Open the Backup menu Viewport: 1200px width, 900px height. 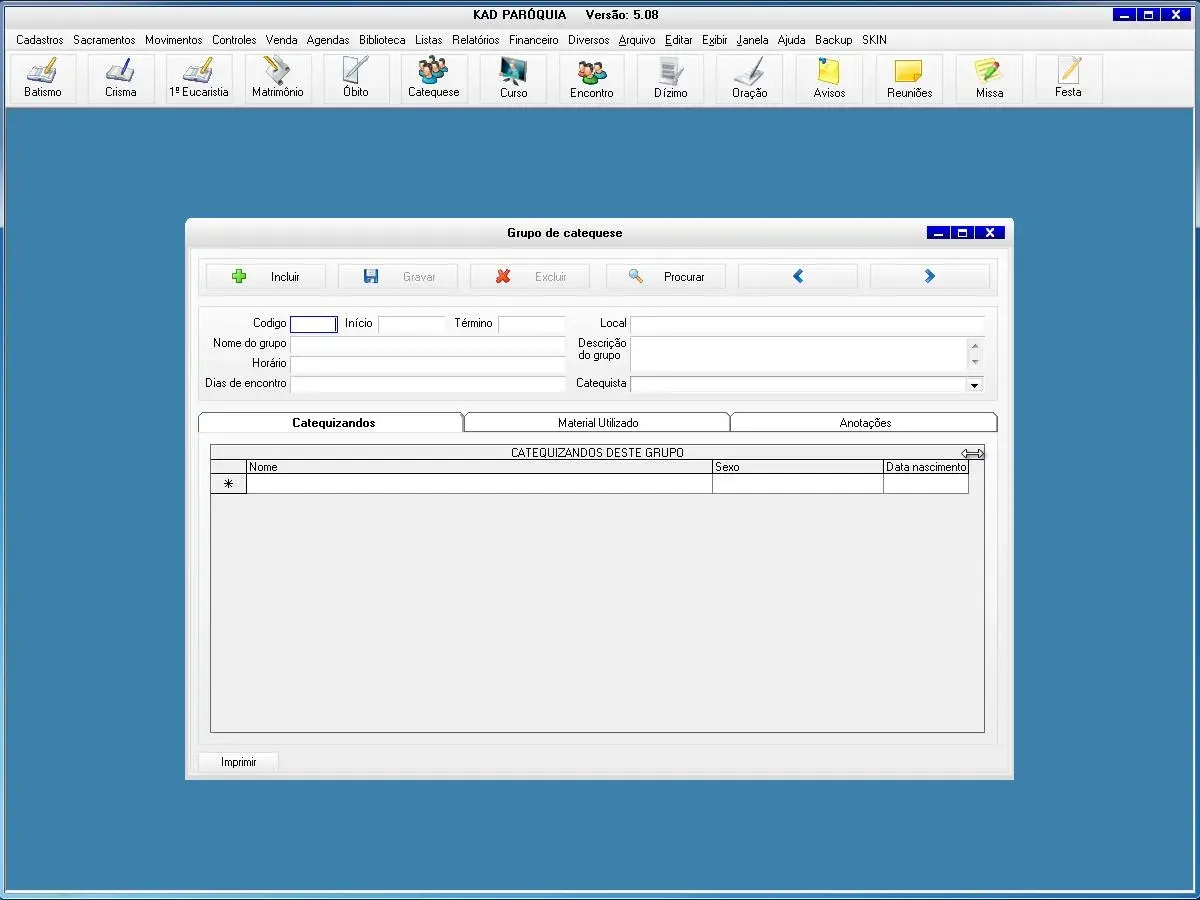834,40
